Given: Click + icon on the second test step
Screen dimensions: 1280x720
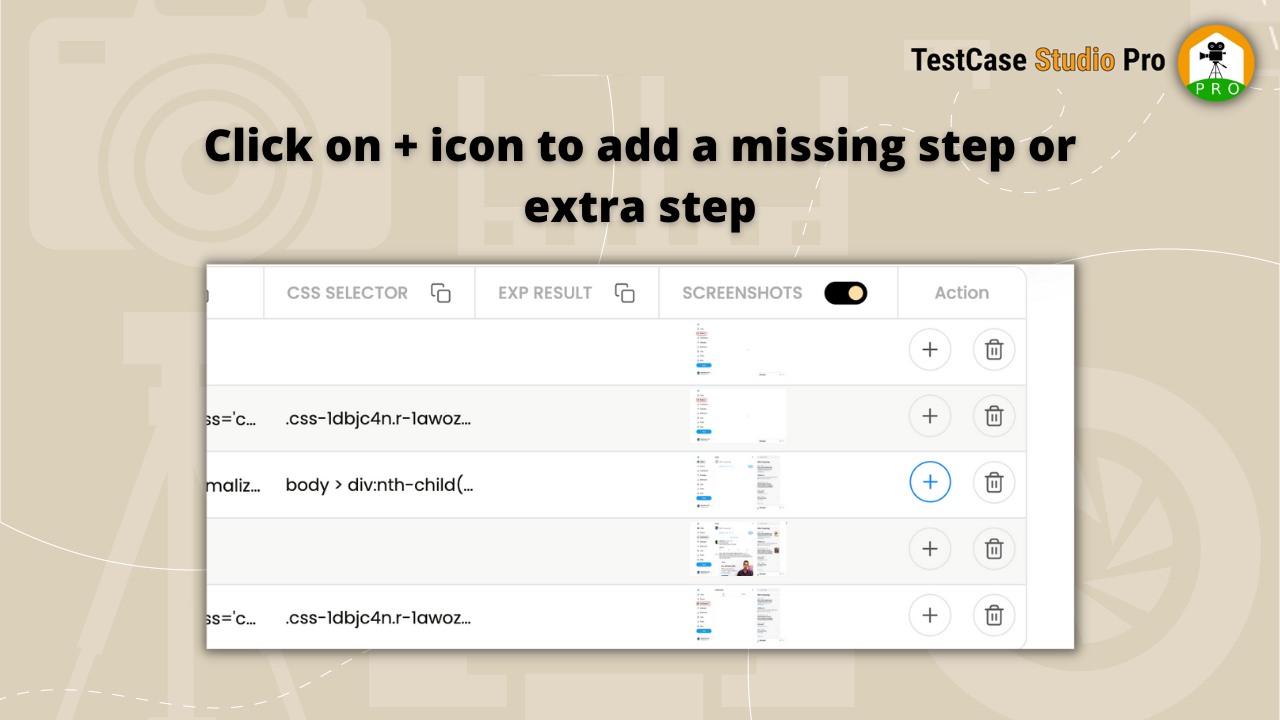Looking at the screenshot, I should pos(930,416).
